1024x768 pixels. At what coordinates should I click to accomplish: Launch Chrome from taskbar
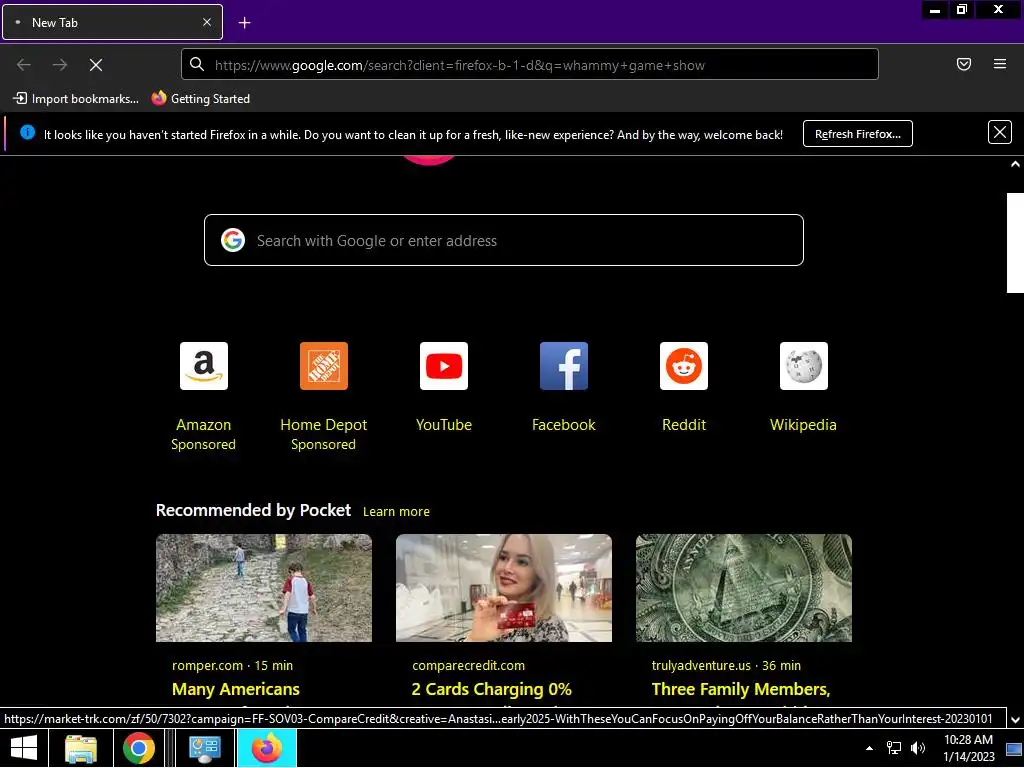click(x=138, y=748)
